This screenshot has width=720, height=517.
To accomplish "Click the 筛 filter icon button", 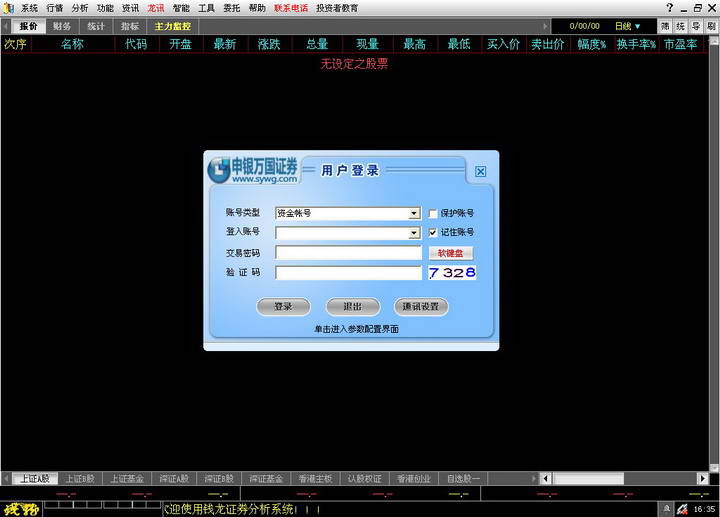I will tap(666, 26).
